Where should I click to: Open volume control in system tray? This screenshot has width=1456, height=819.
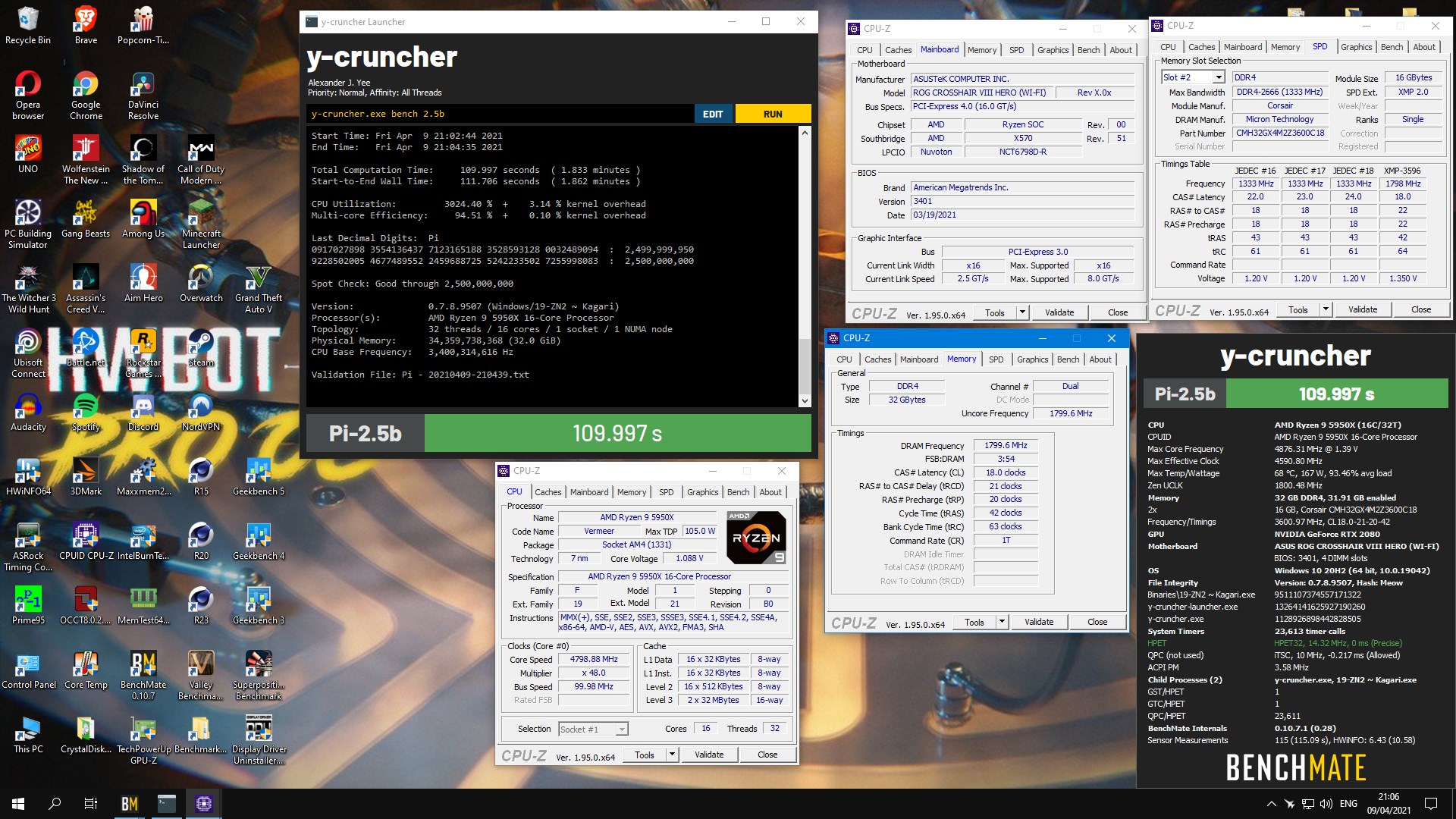[x=1326, y=804]
